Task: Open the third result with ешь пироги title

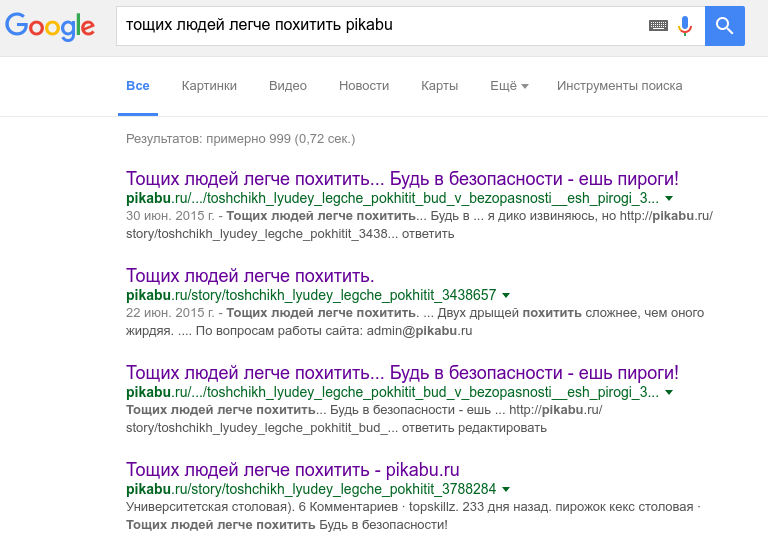Action: (x=402, y=373)
